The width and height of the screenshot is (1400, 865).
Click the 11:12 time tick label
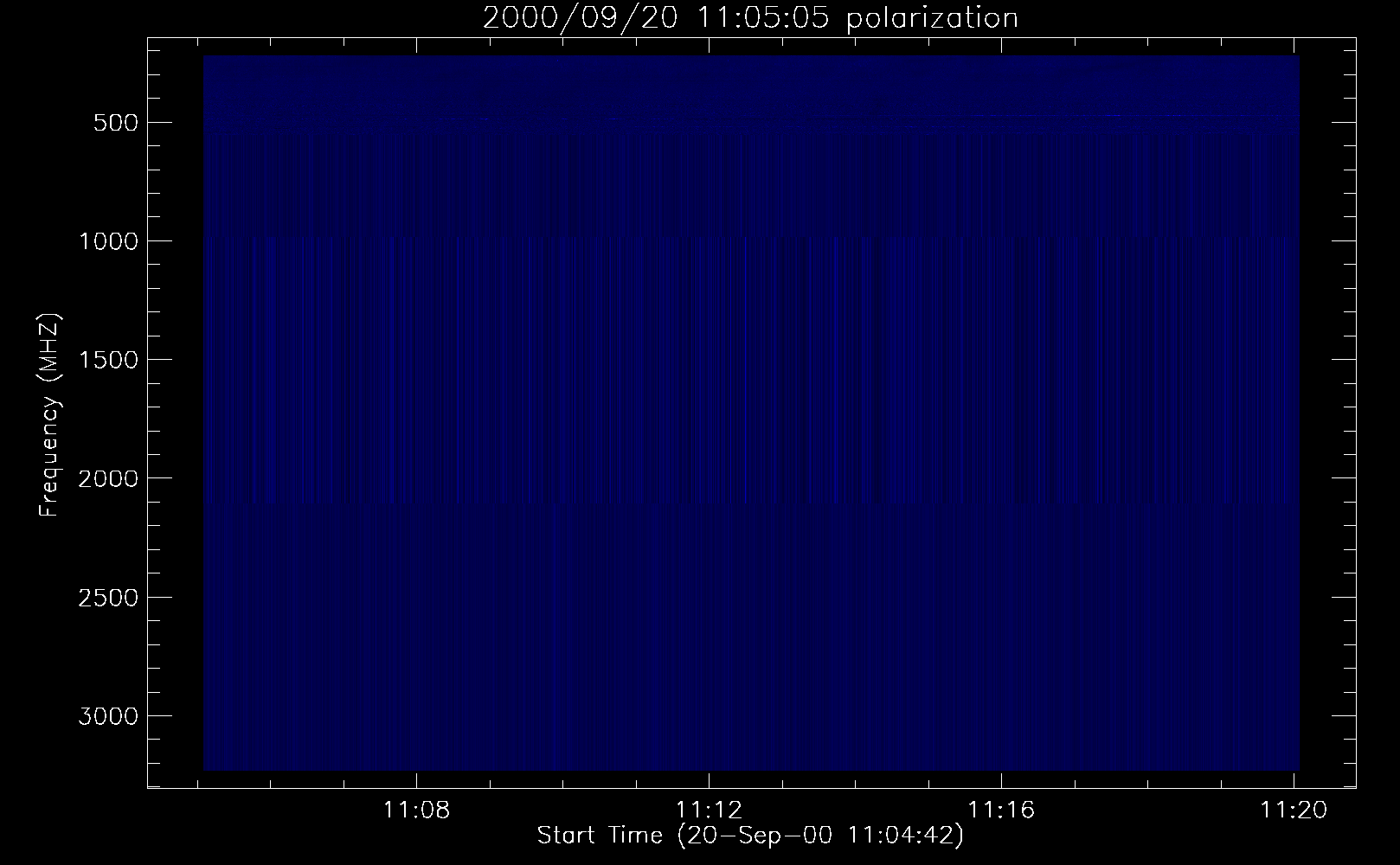pos(710,811)
